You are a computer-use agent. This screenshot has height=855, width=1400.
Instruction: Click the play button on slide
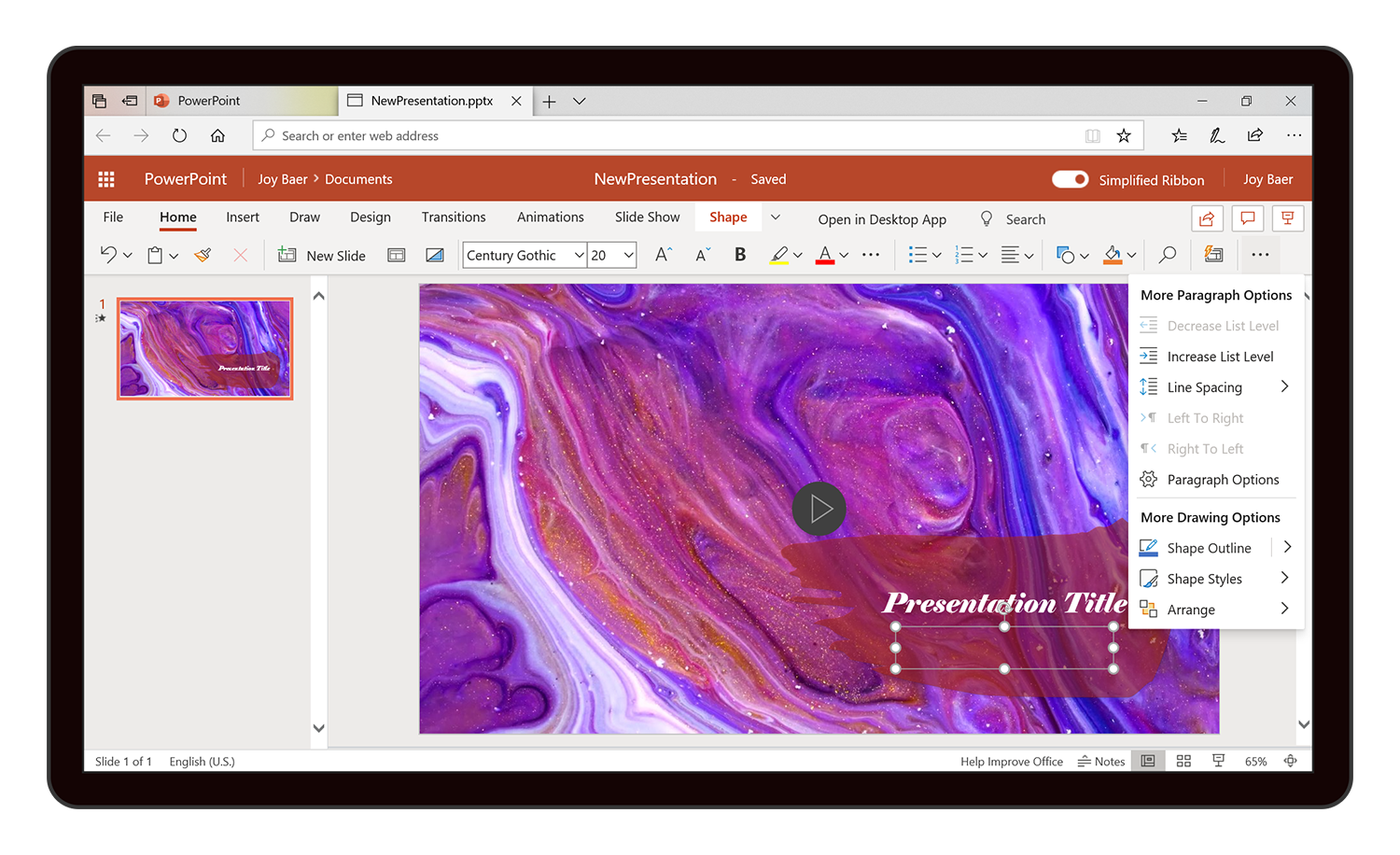pyautogui.click(x=819, y=509)
